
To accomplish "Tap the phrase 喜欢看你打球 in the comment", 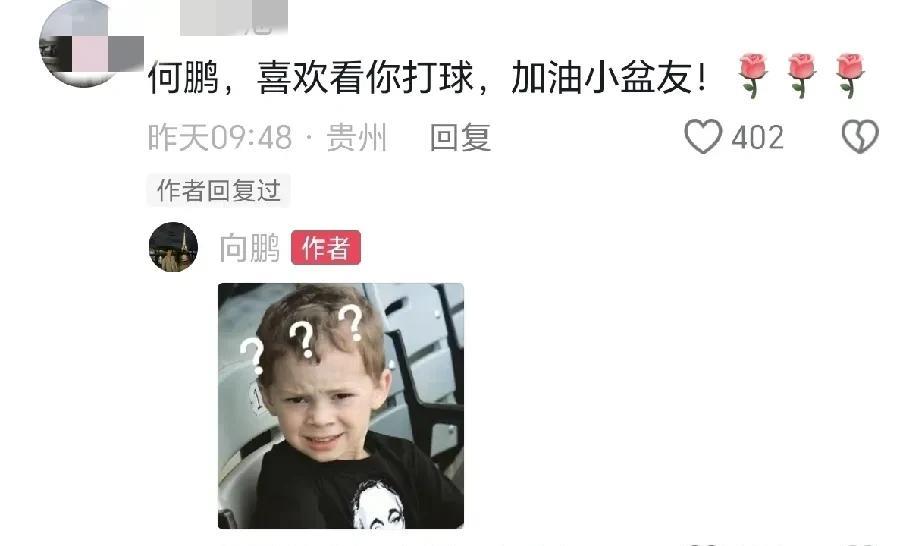I will point(365,77).
